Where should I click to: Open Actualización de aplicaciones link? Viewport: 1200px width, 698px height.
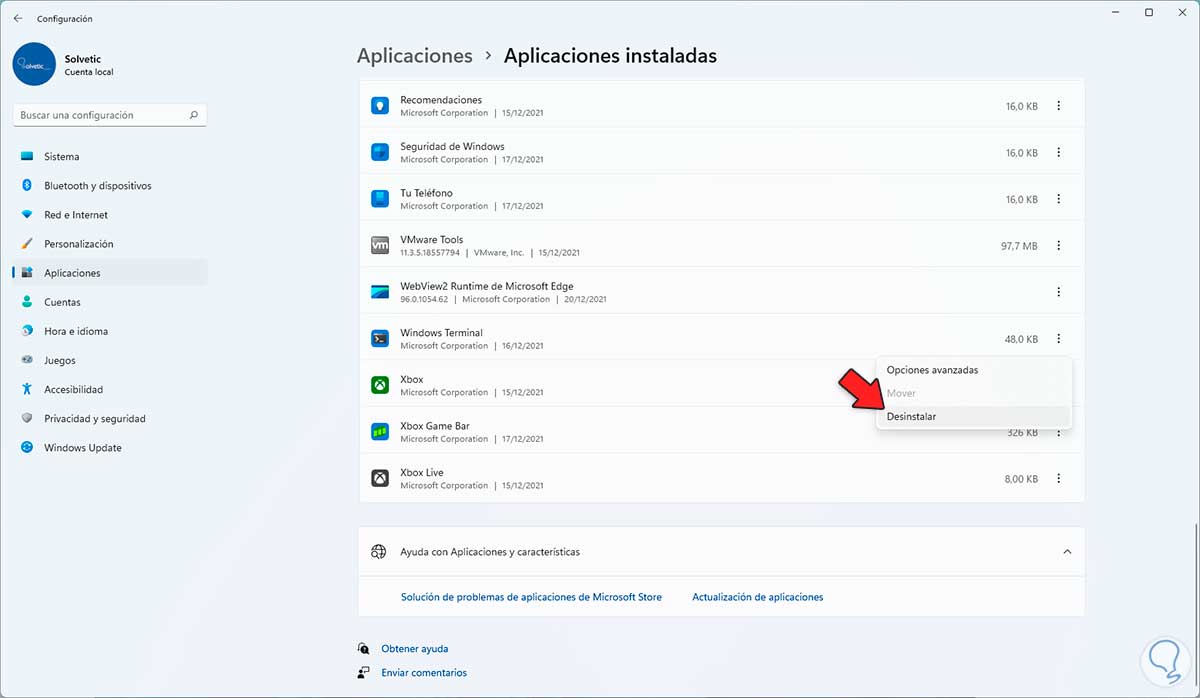pyautogui.click(x=758, y=597)
